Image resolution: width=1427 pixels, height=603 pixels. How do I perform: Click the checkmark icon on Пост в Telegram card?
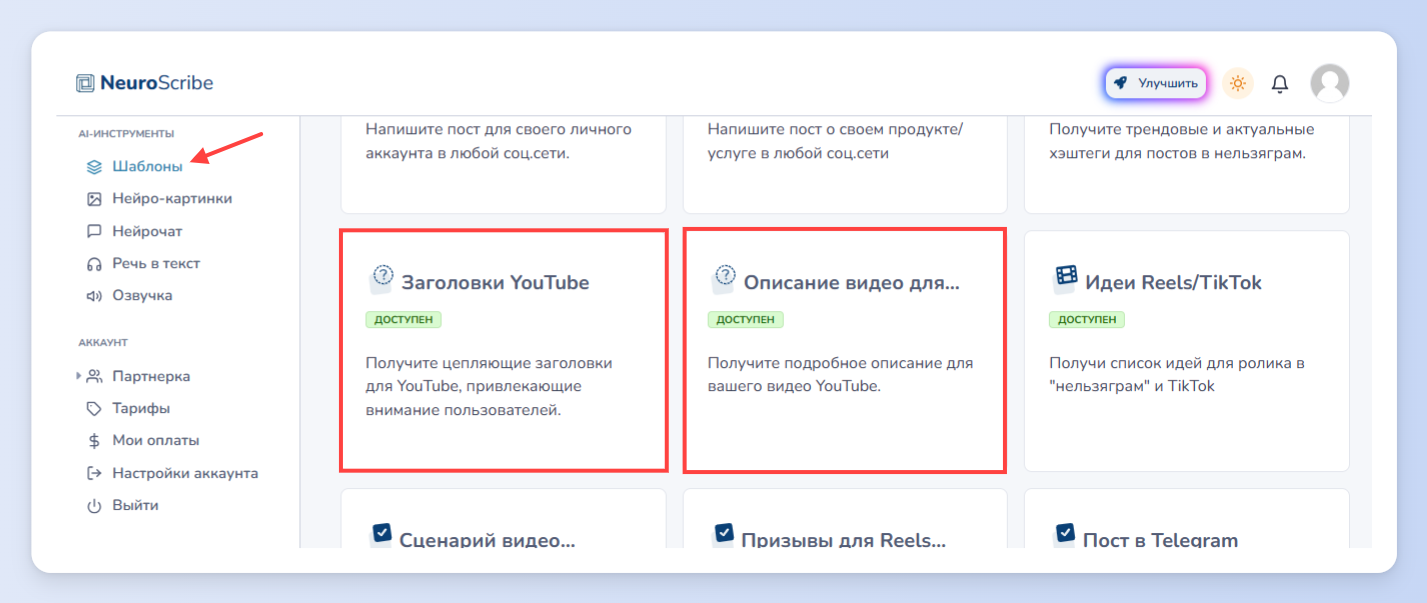coord(1066,534)
